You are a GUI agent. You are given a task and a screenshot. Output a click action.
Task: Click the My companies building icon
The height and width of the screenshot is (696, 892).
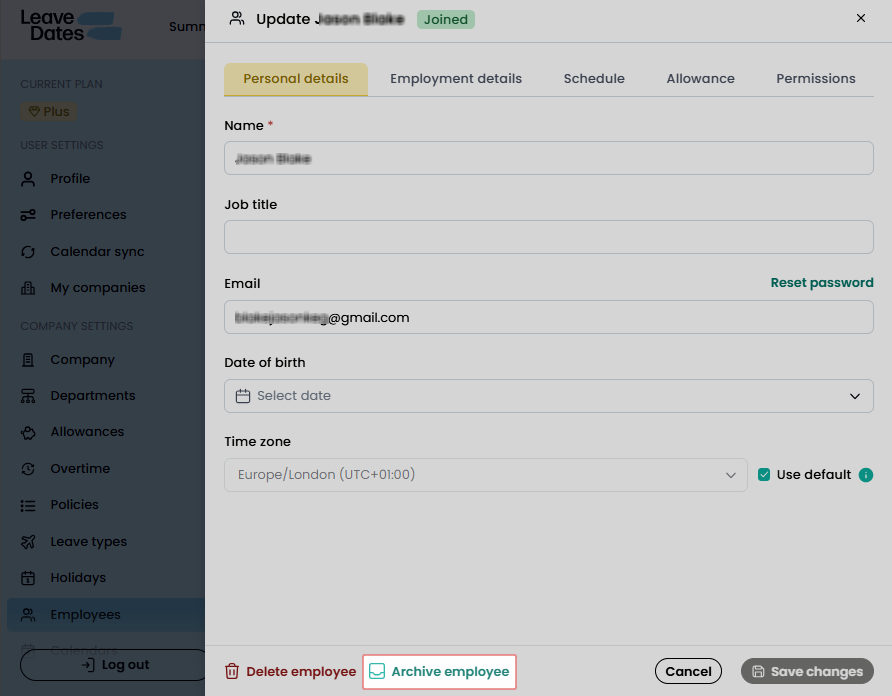[28, 288]
